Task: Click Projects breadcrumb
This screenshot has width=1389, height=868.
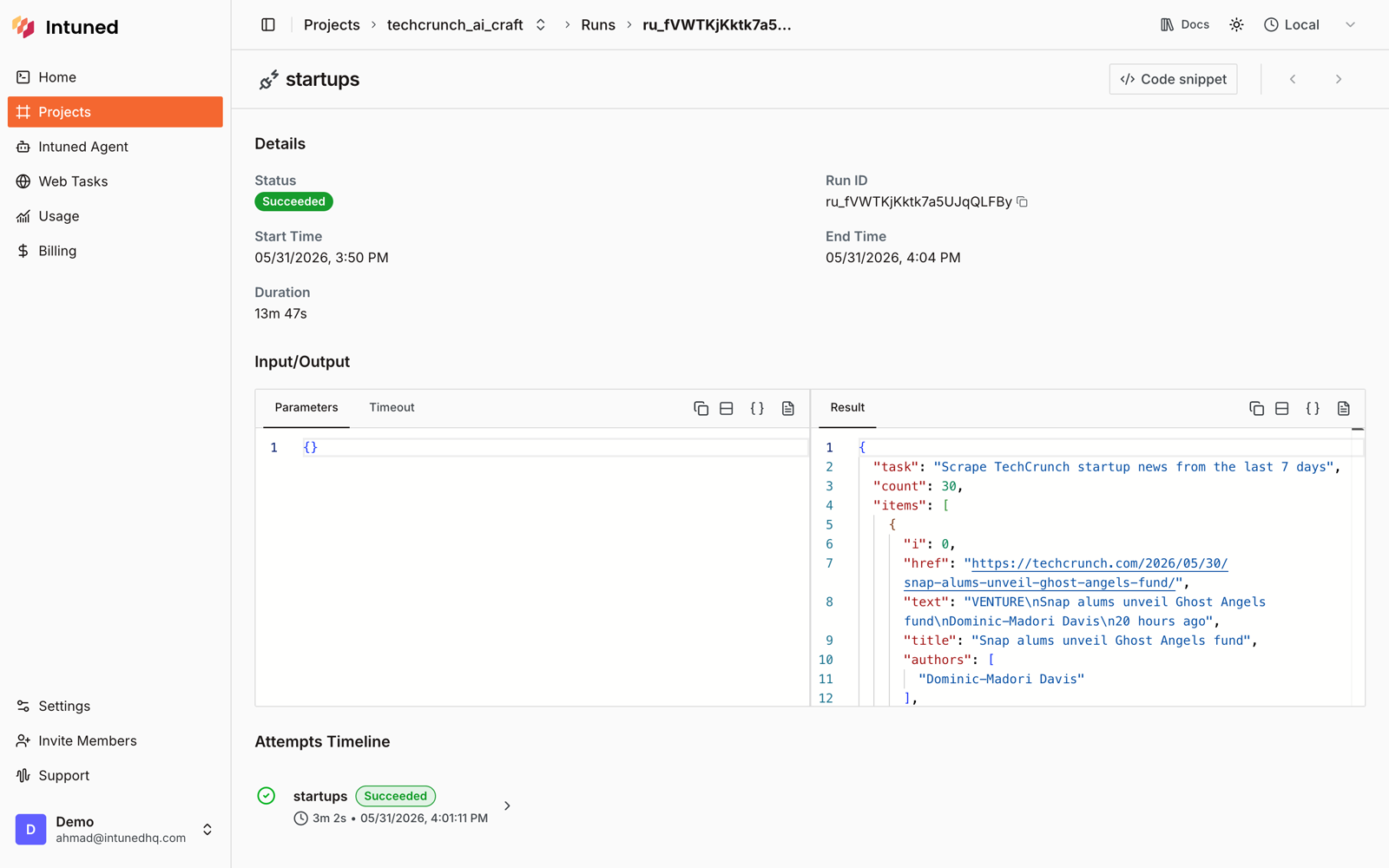Action: (x=332, y=25)
